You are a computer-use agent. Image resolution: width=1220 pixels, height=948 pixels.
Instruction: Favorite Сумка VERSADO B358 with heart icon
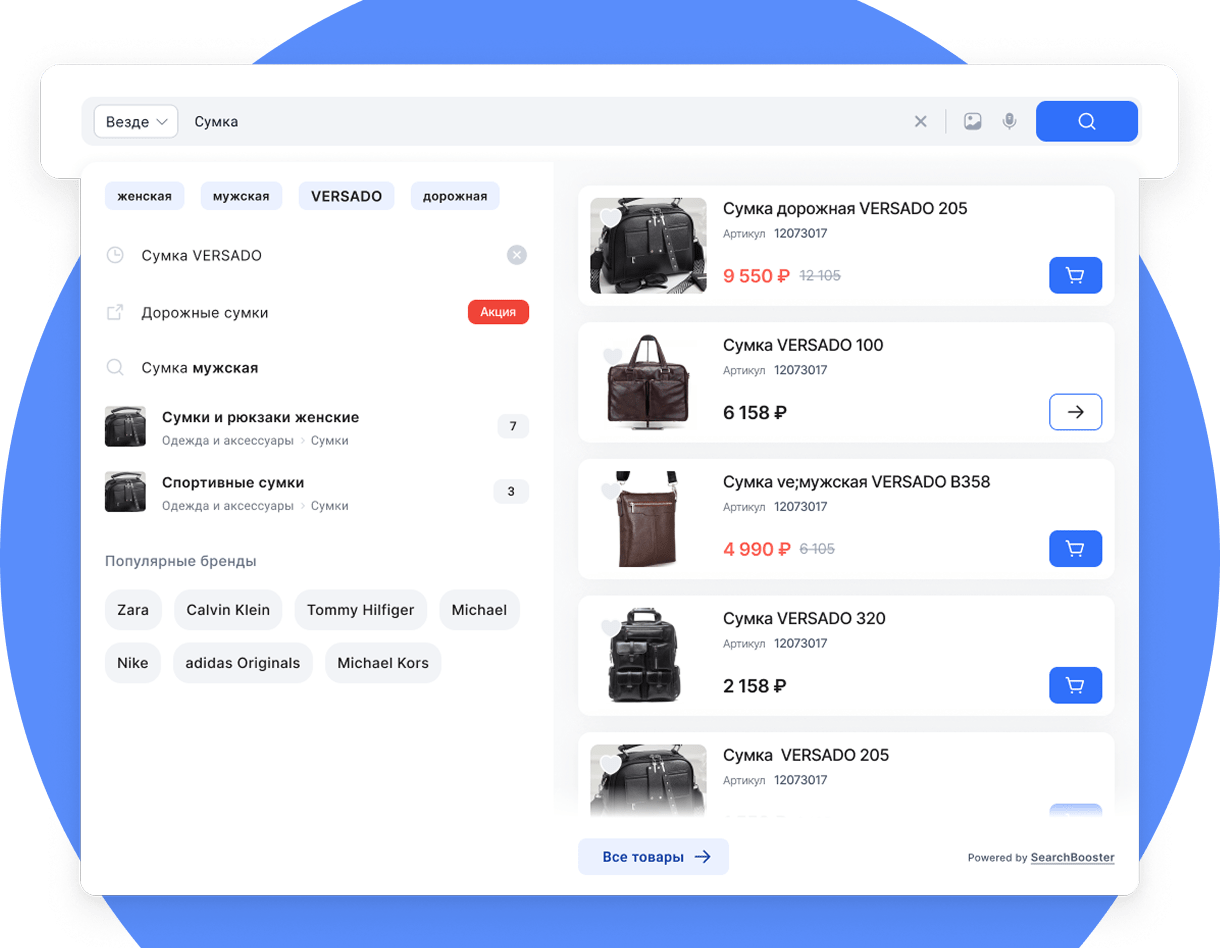click(611, 491)
